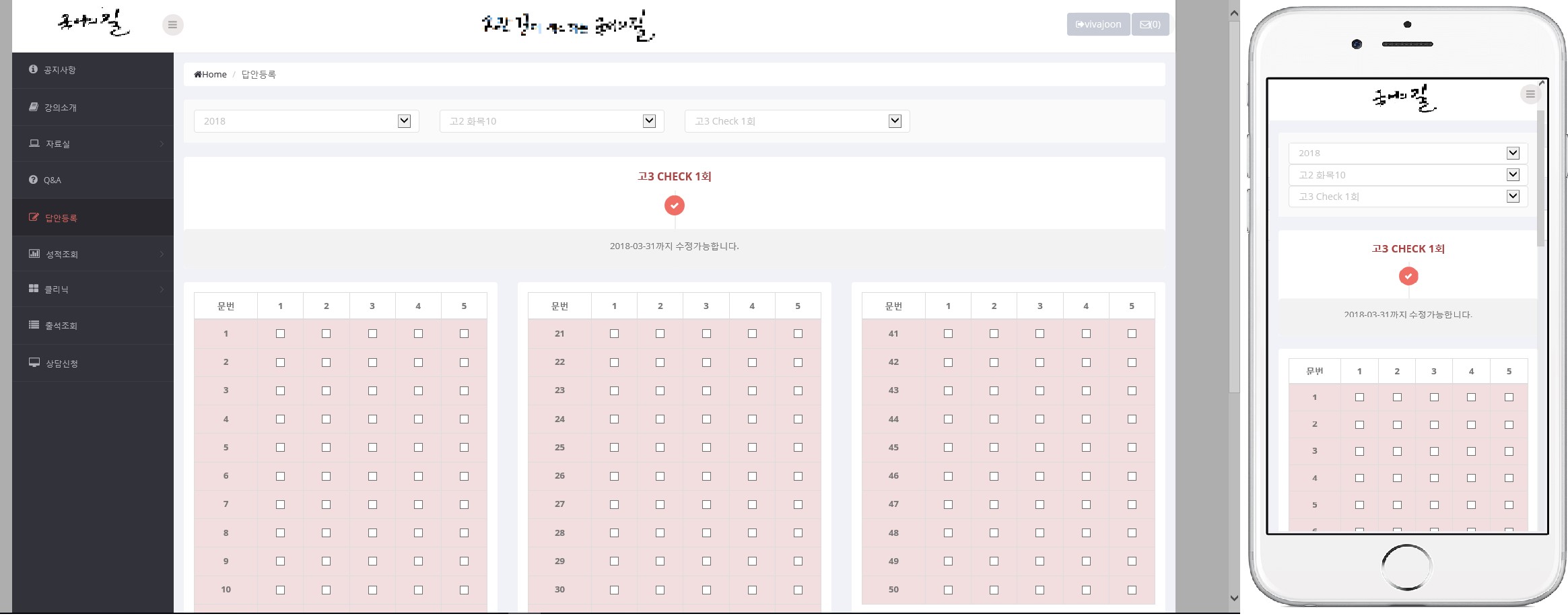Viewport: 1568px width, 616px height.
Task: Open the 고2 화목10 class dropdown
Action: pyautogui.click(x=551, y=121)
